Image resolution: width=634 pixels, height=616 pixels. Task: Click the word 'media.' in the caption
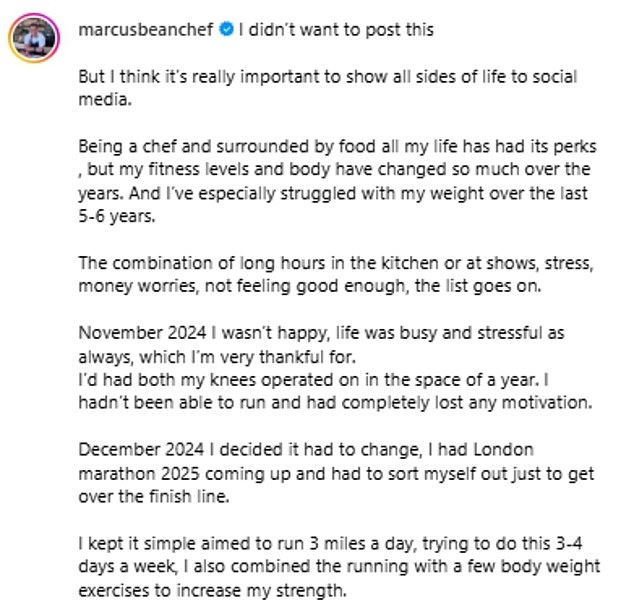click(105, 99)
